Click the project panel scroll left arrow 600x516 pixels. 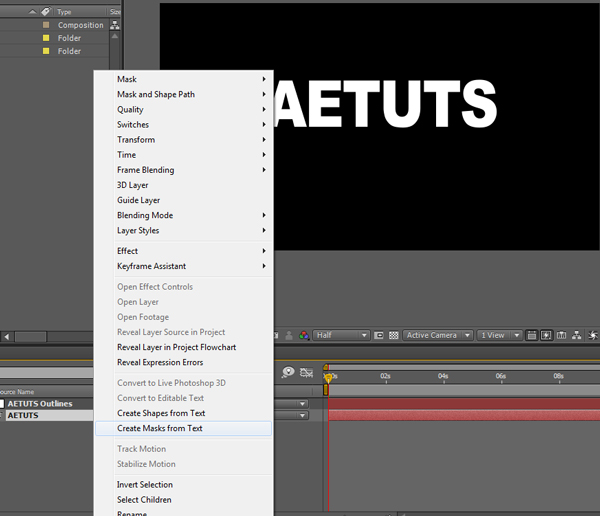[7, 337]
